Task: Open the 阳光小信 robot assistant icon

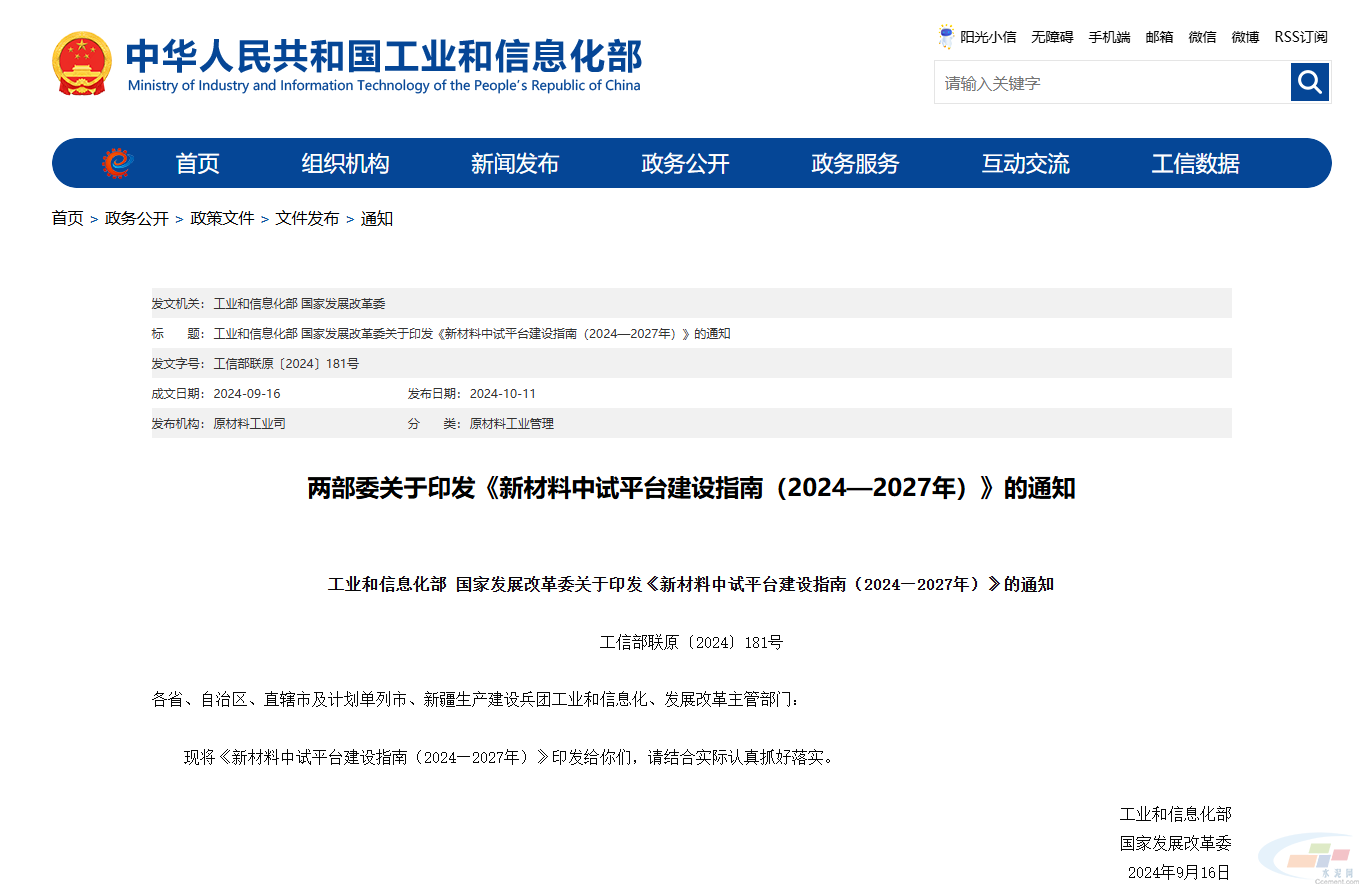Action: [x=946, y=37]
